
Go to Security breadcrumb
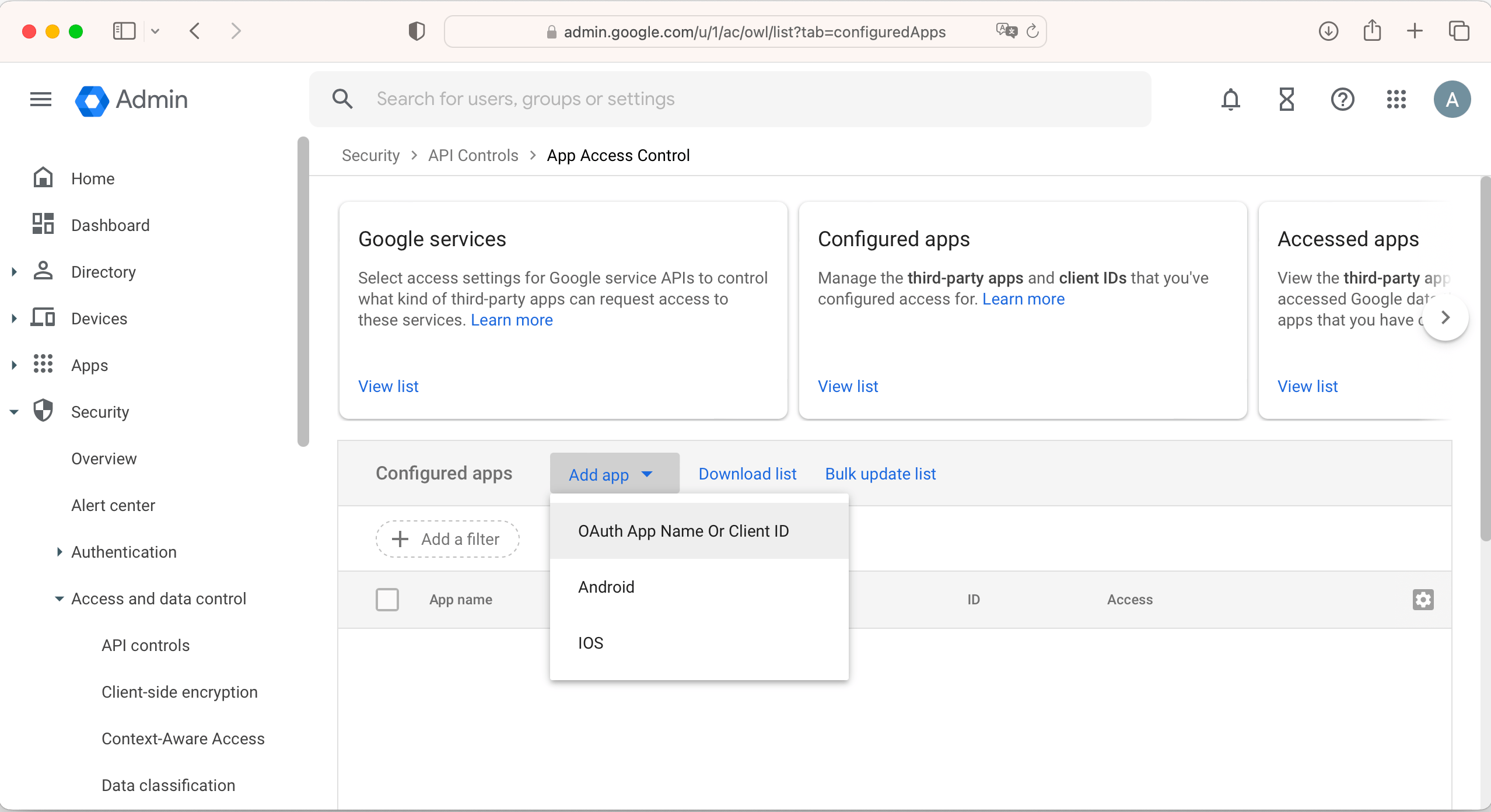coord(370,155)
